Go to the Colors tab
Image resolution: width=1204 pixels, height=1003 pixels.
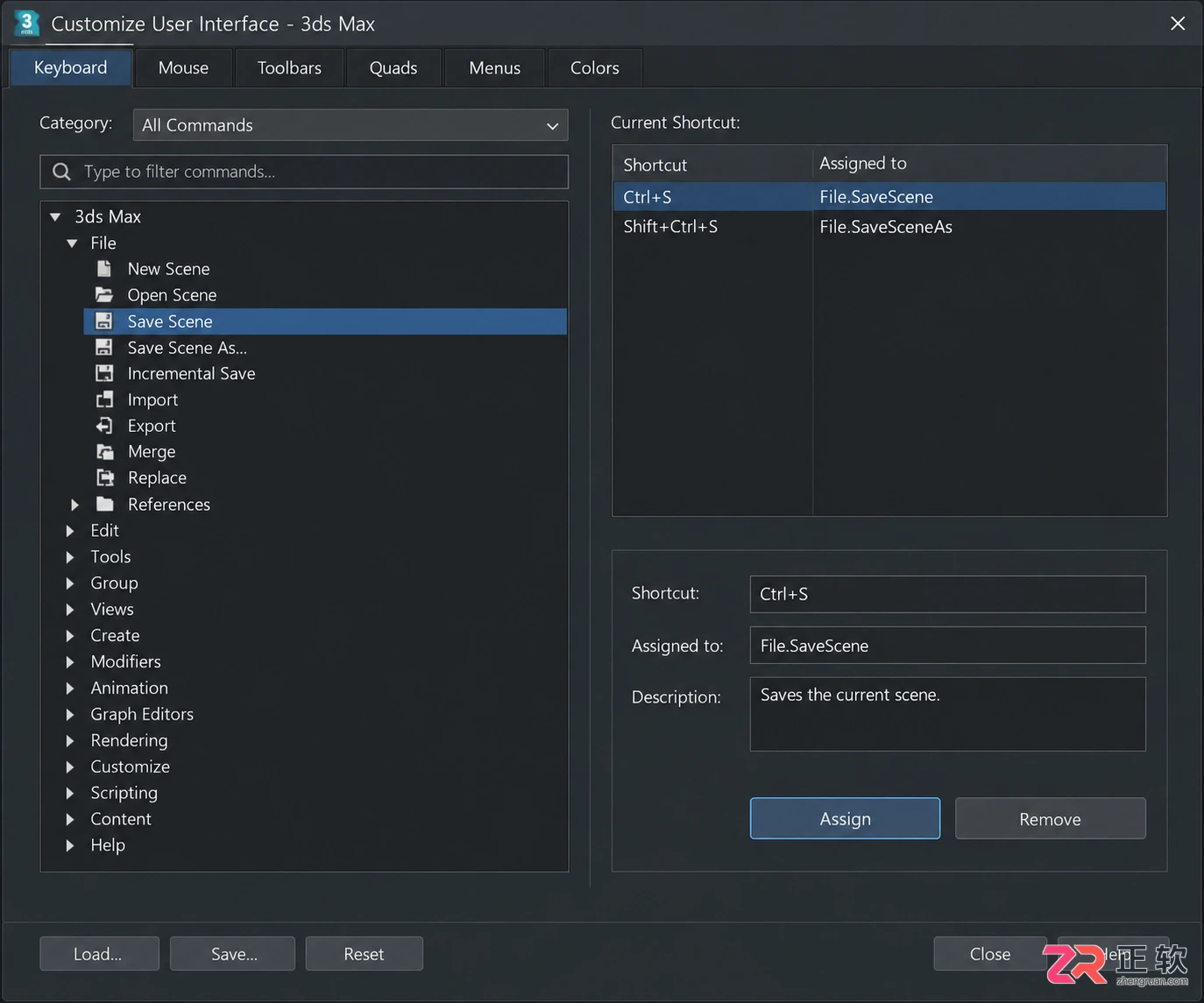[x=595, y=67]
